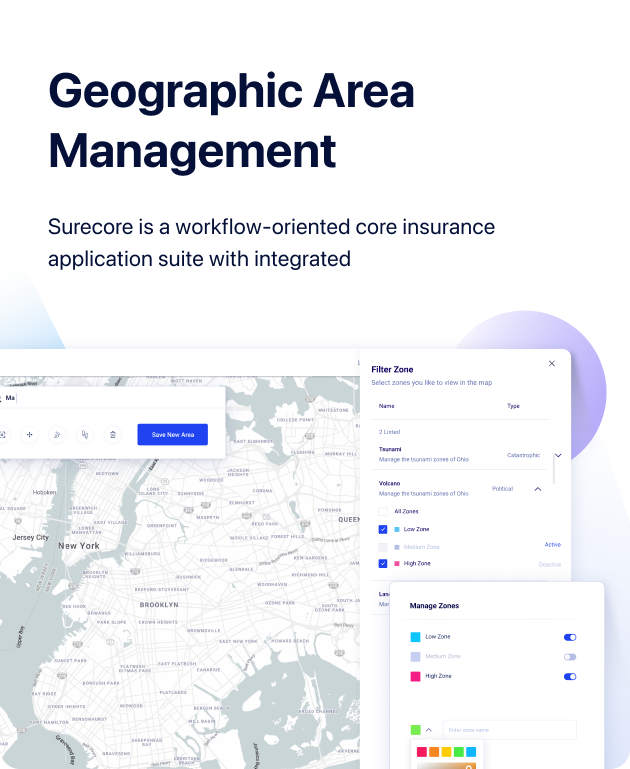Pick the green palette color
630x769 pixels.
[x=458, y=752]
